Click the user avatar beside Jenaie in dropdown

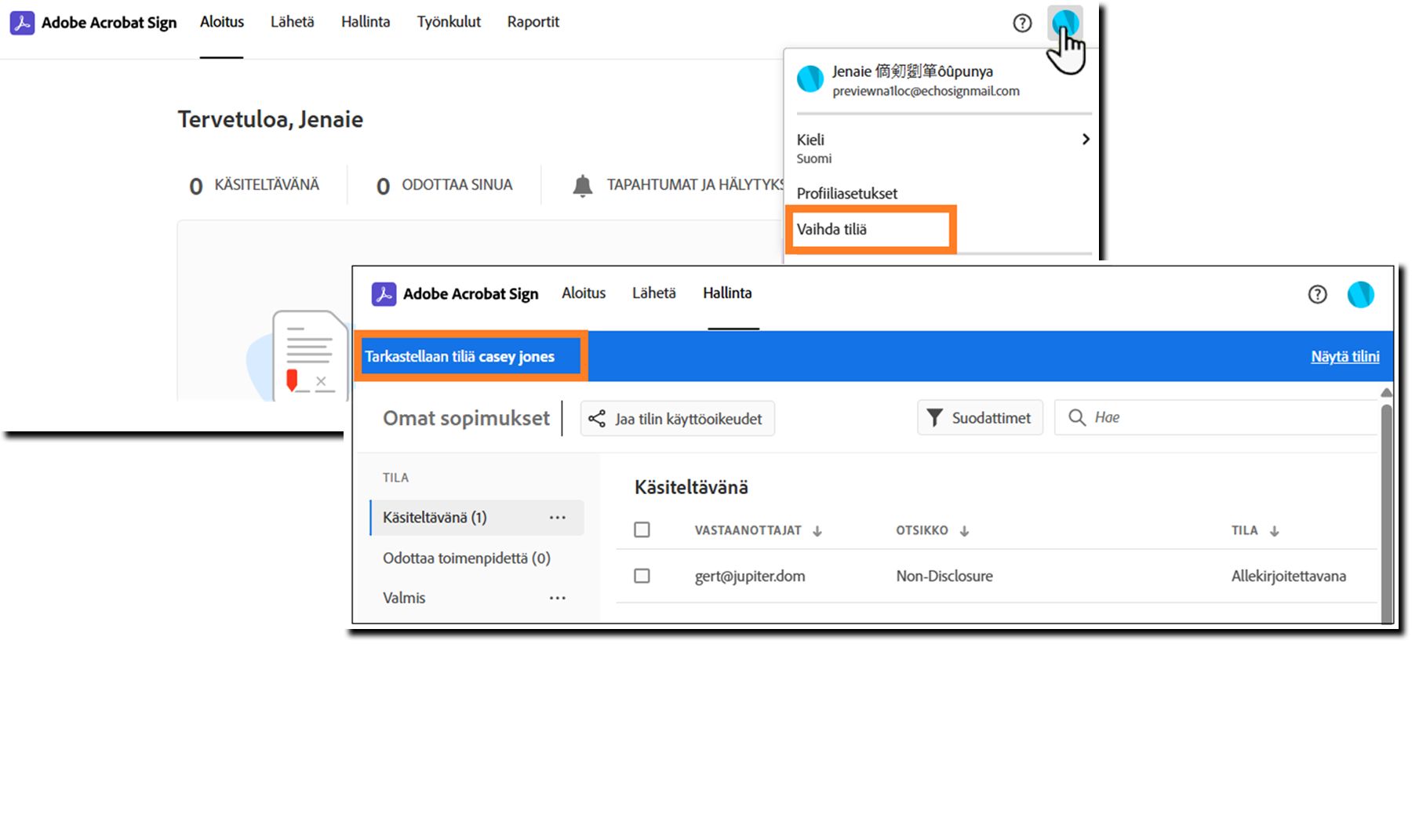click(810, 78)
